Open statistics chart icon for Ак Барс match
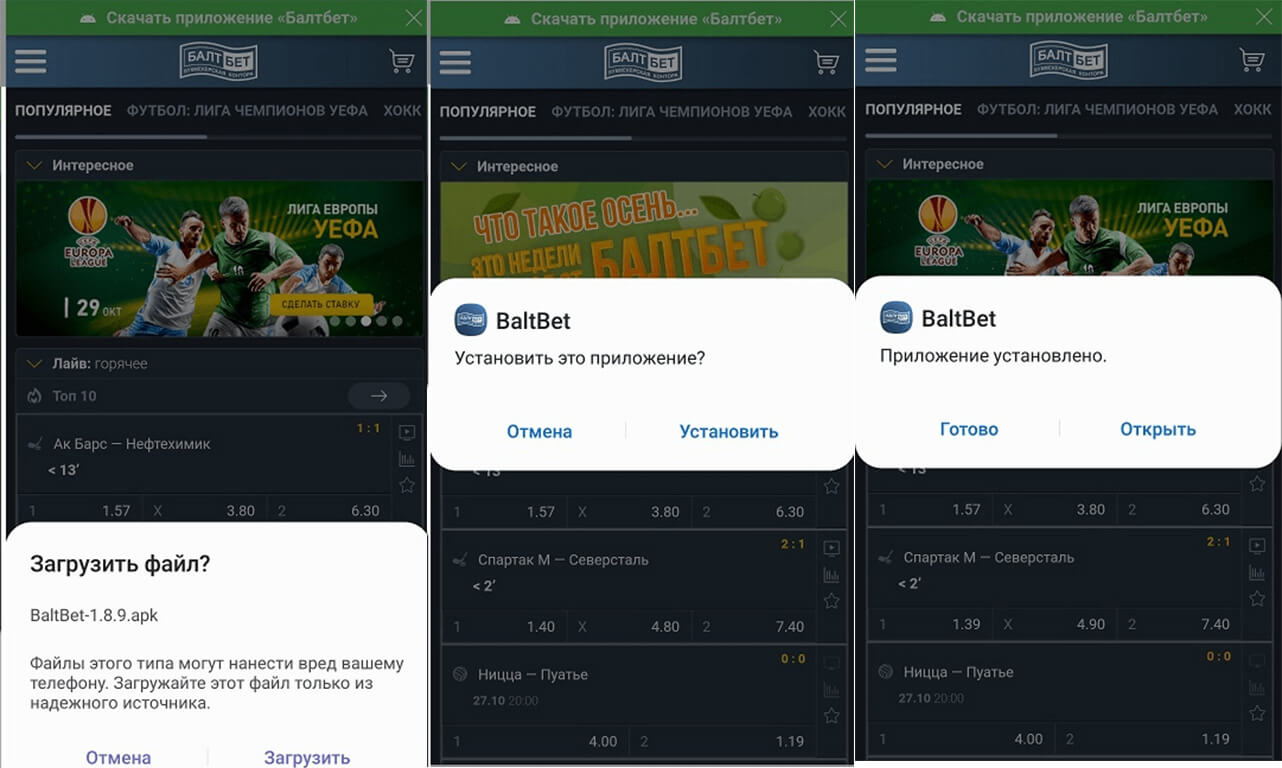1282x768 pixels. [407, 459]
